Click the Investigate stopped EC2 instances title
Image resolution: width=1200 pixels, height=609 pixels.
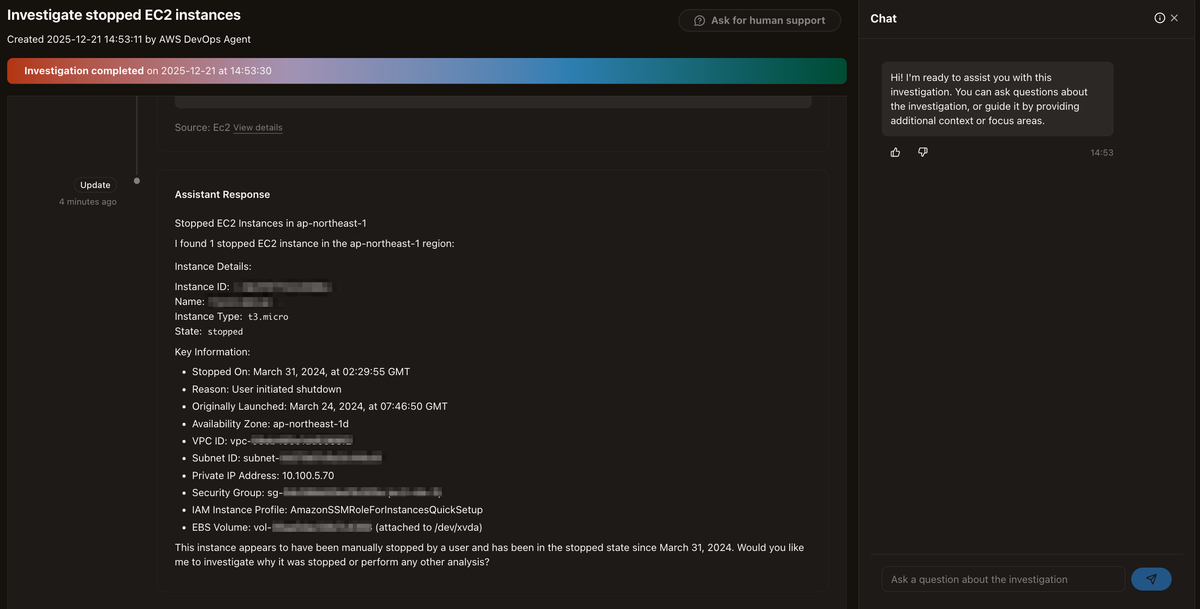point(124,16)
